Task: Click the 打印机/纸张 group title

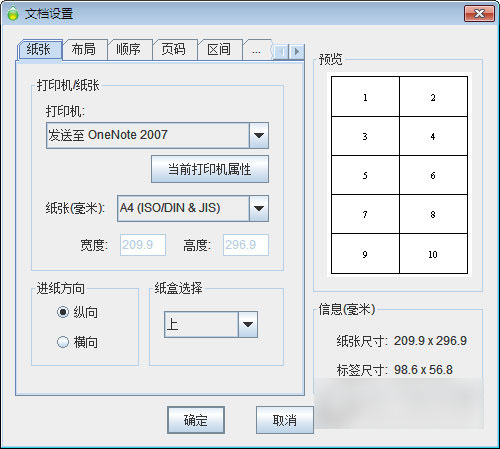Action: (68, 85)
